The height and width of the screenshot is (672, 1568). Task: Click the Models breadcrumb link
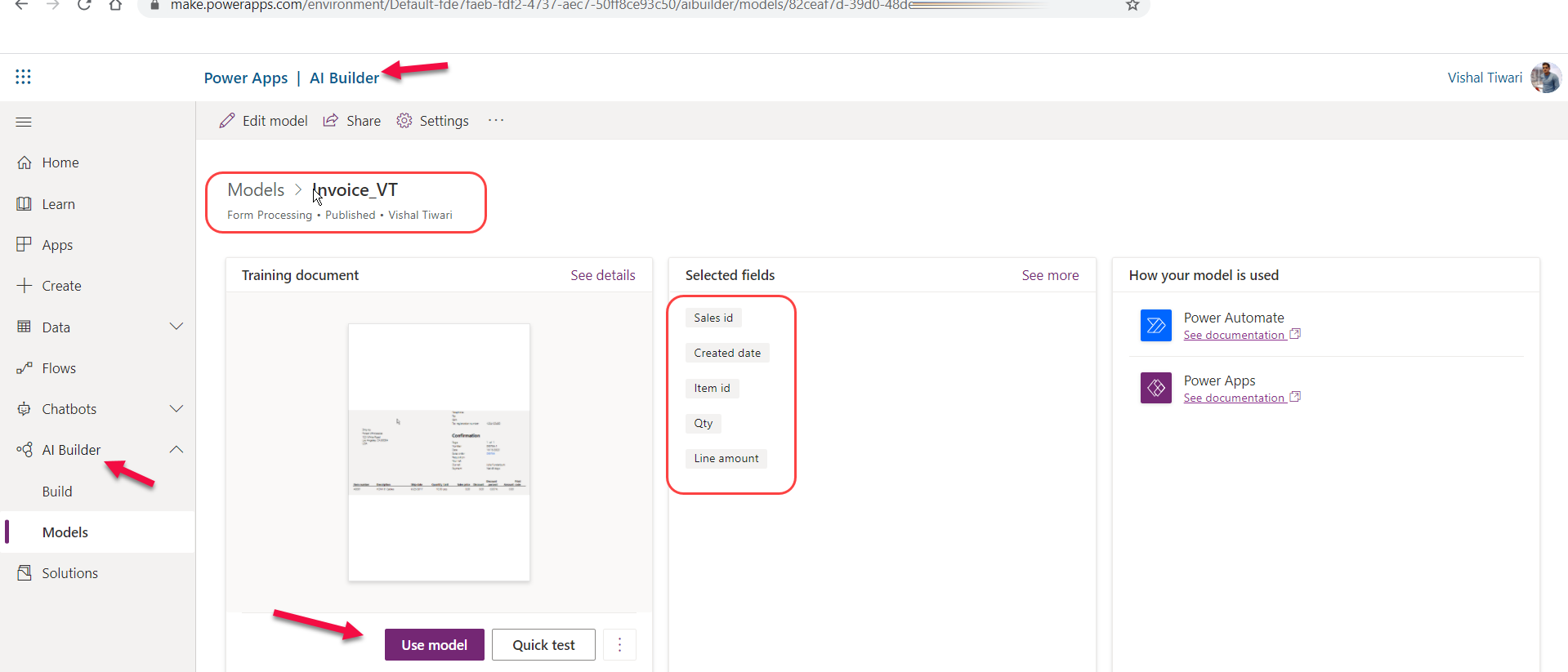tap(256, 189)
